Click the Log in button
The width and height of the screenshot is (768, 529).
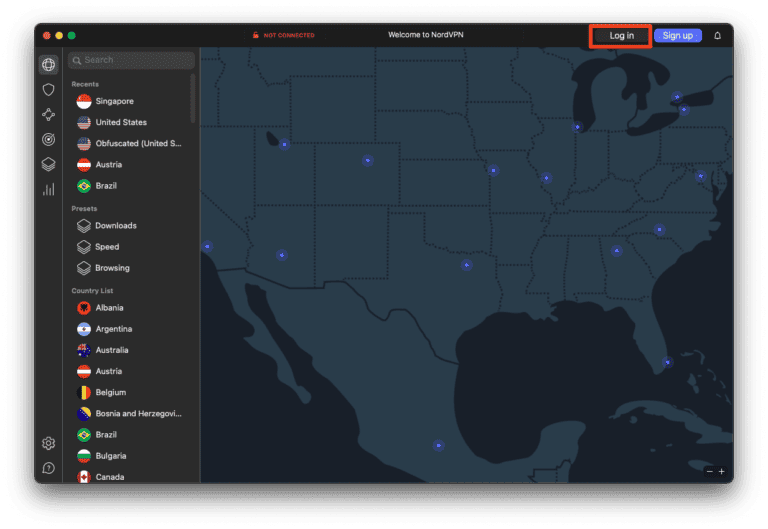[621, 36]
